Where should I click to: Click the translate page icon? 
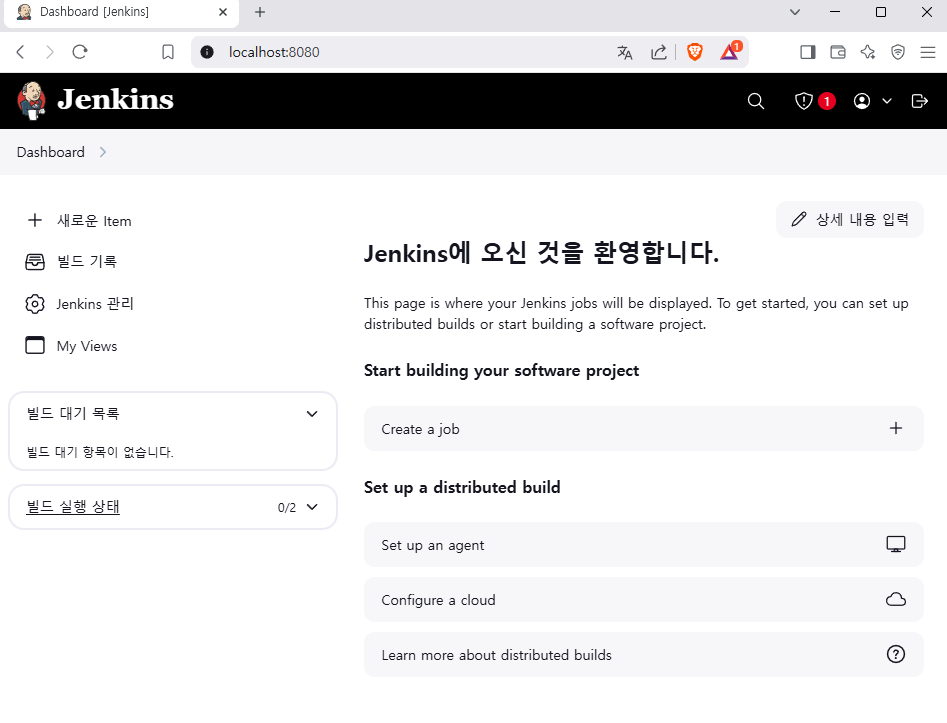point(625,52)
